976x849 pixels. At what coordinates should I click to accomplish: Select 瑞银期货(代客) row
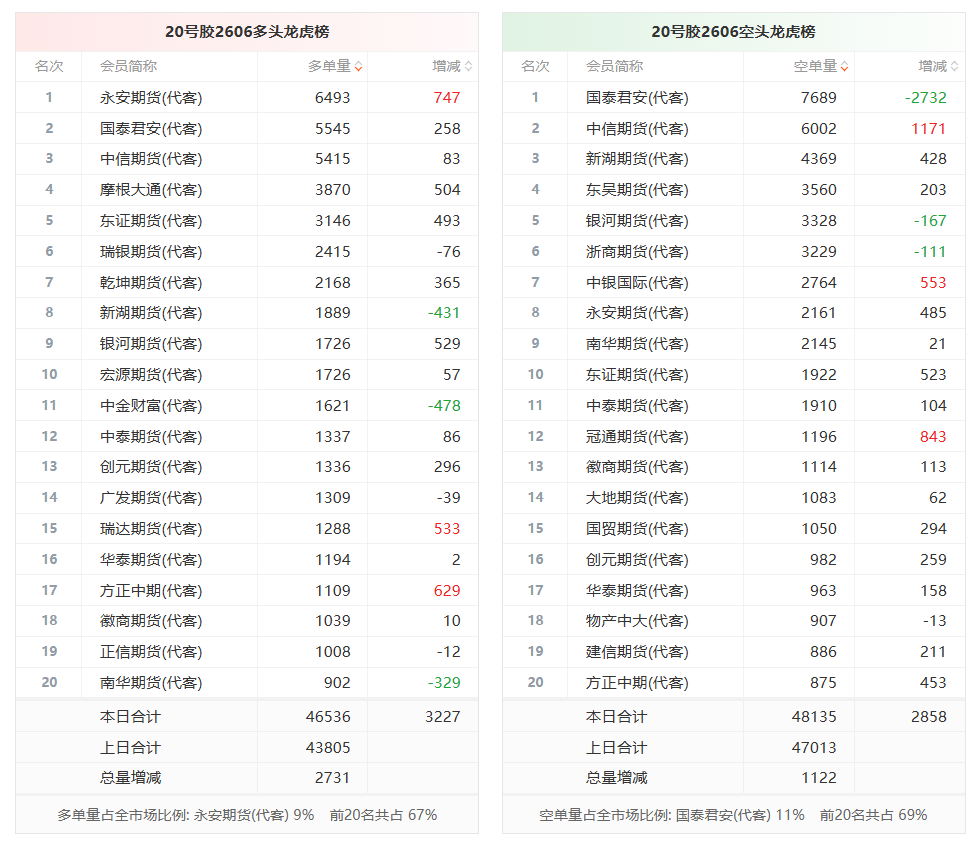(x=247, y=251)
